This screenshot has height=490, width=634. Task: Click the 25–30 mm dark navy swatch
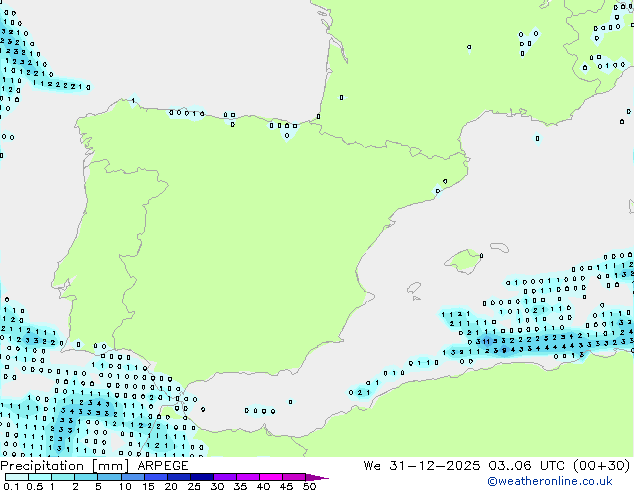202,477
